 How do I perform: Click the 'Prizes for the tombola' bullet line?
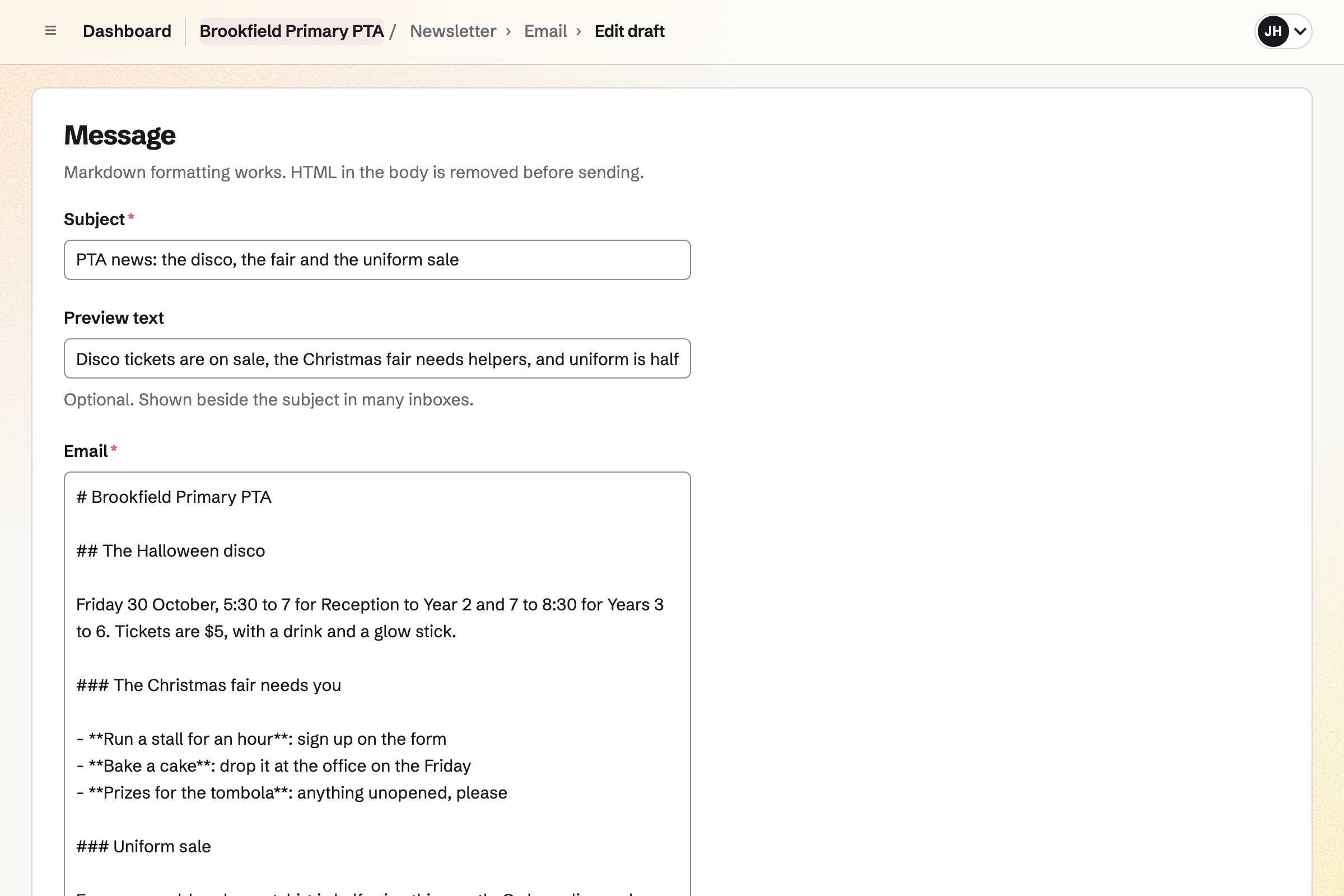click(x=291, y=792)
